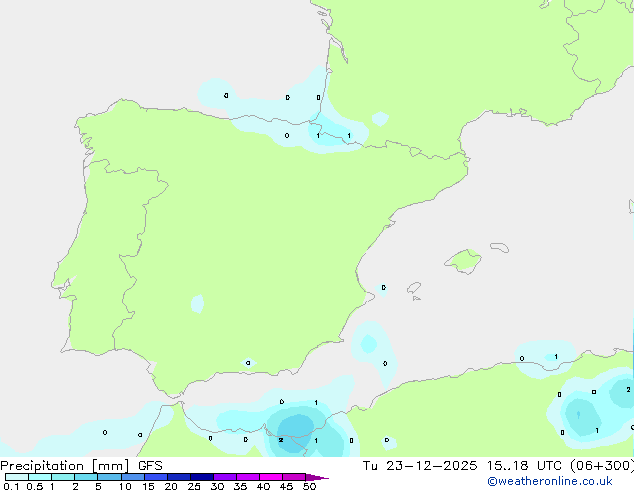634x490 pixels.
Task: Click Menorca island outline on the map
Action: coord(499,247)
